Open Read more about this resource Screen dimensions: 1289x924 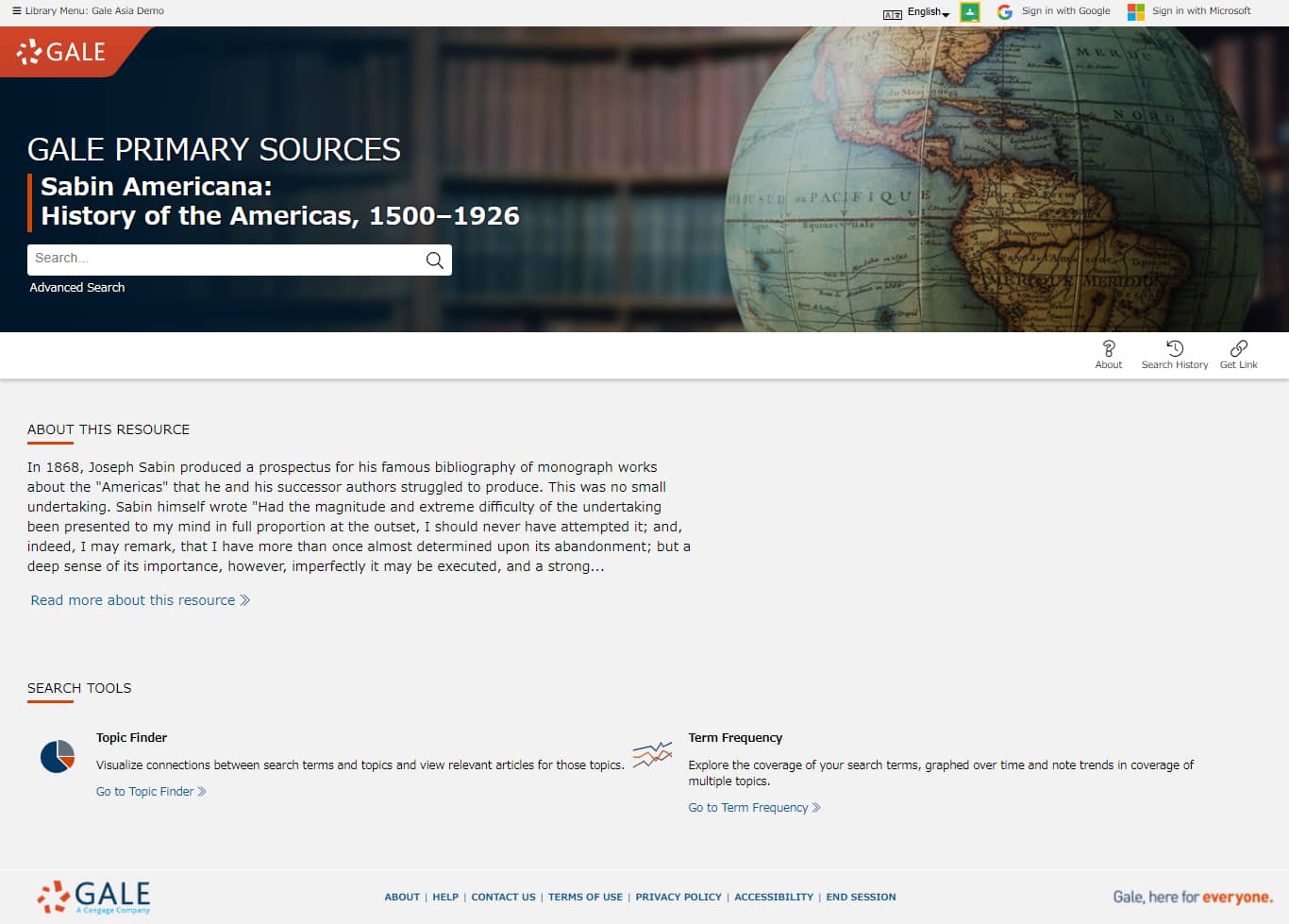tap(140, 600)
